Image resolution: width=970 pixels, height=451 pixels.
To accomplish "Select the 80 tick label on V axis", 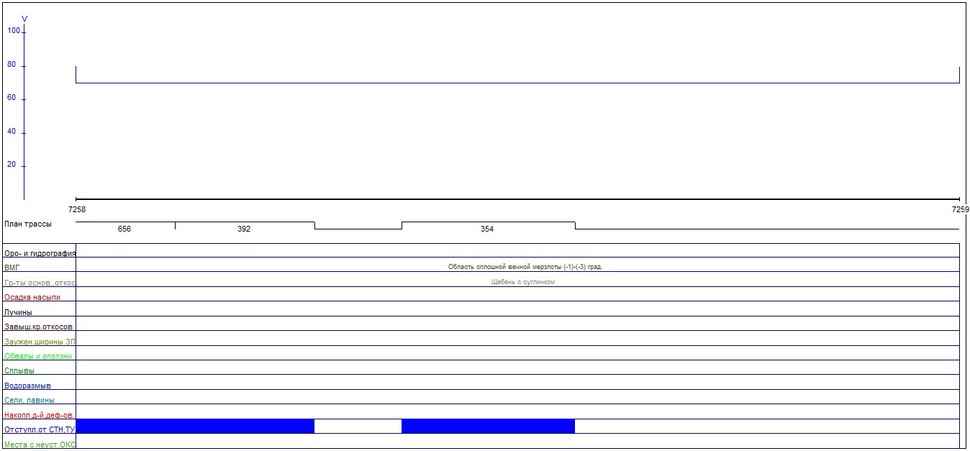I will tap(11, 64).
